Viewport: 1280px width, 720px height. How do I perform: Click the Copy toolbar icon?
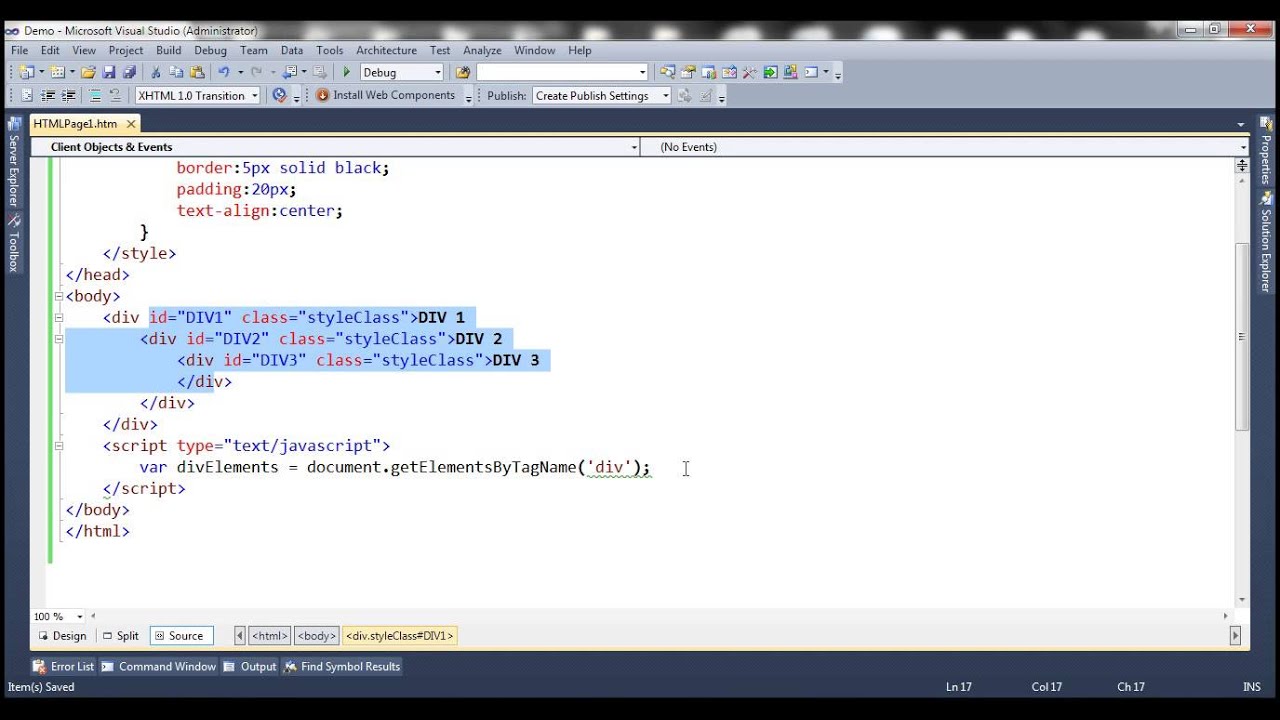[176, 72]
